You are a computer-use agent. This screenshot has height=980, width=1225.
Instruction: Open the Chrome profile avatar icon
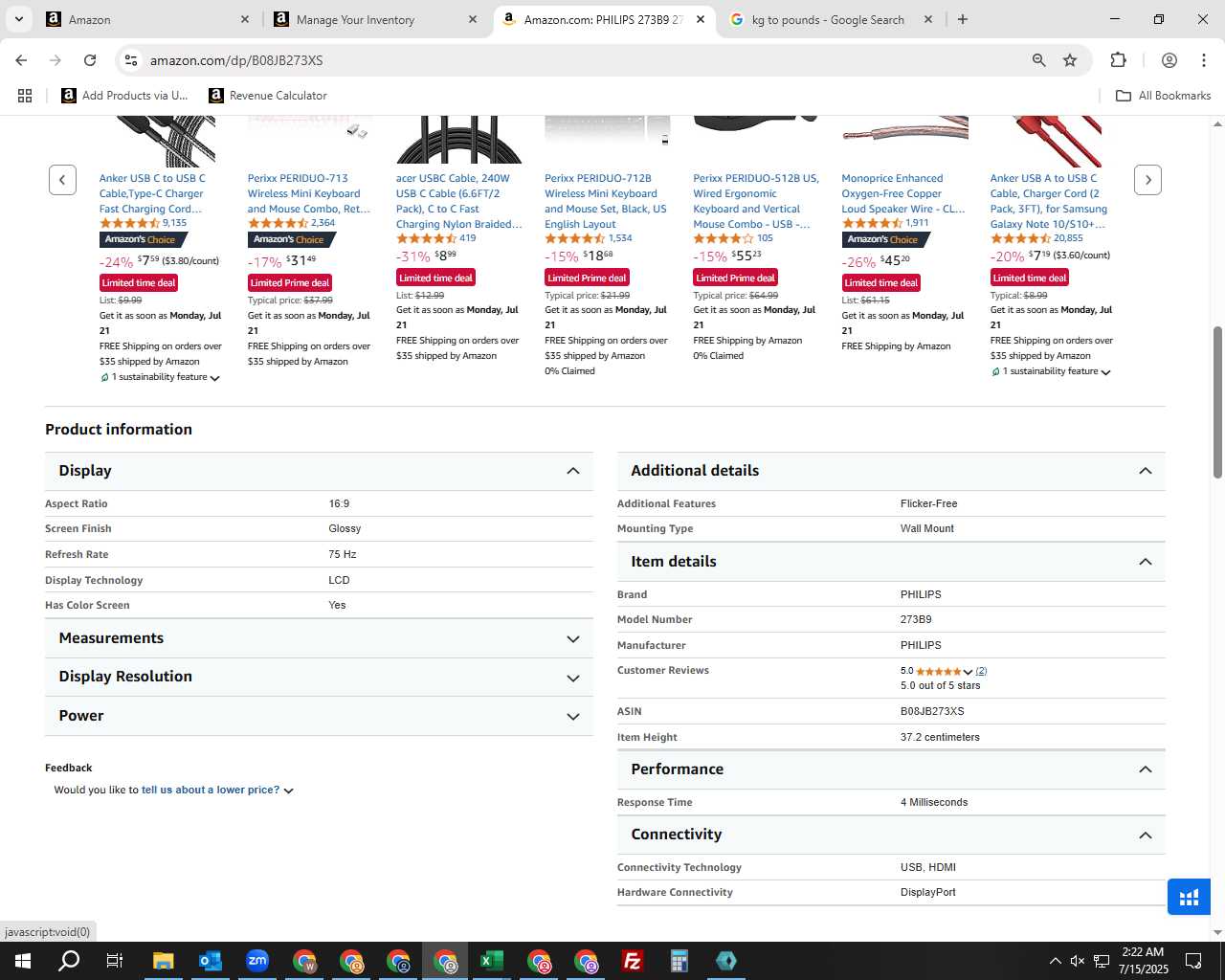(1169, 60)
